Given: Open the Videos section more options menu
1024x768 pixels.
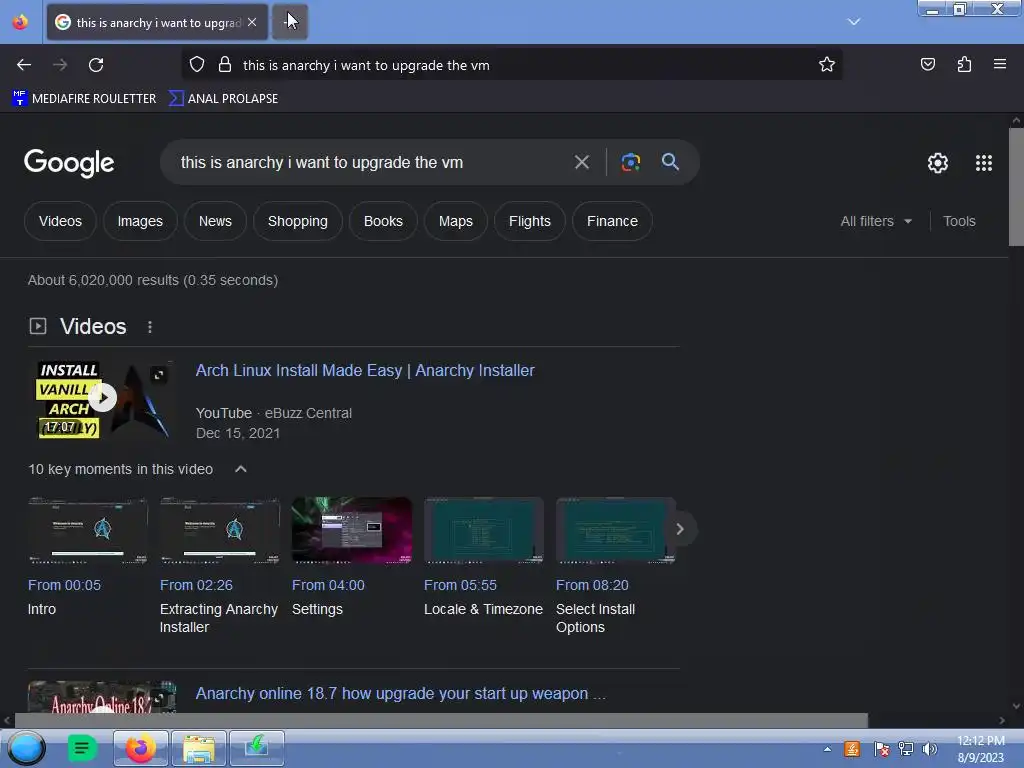Looking at the screenshot, I should tap(150, 327).
